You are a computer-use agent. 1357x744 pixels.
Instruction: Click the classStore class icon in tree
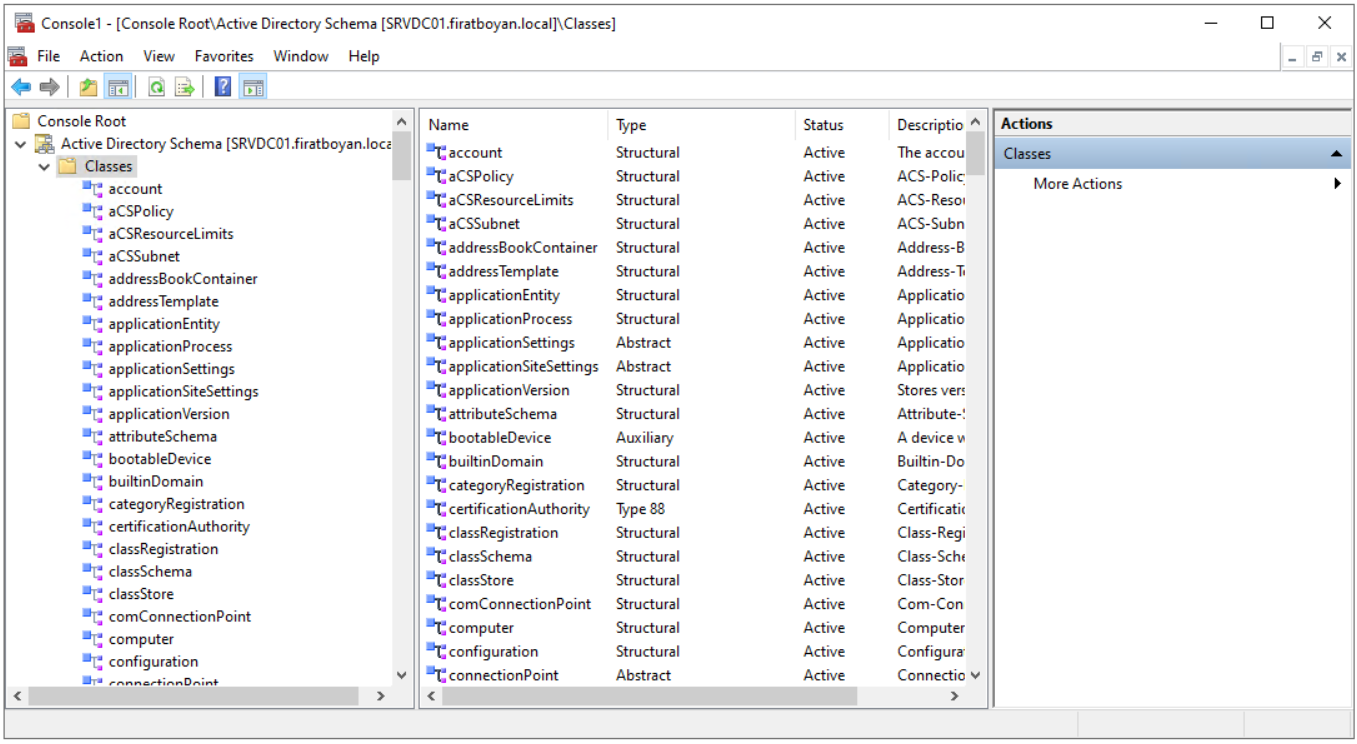(x=93, y=594)
